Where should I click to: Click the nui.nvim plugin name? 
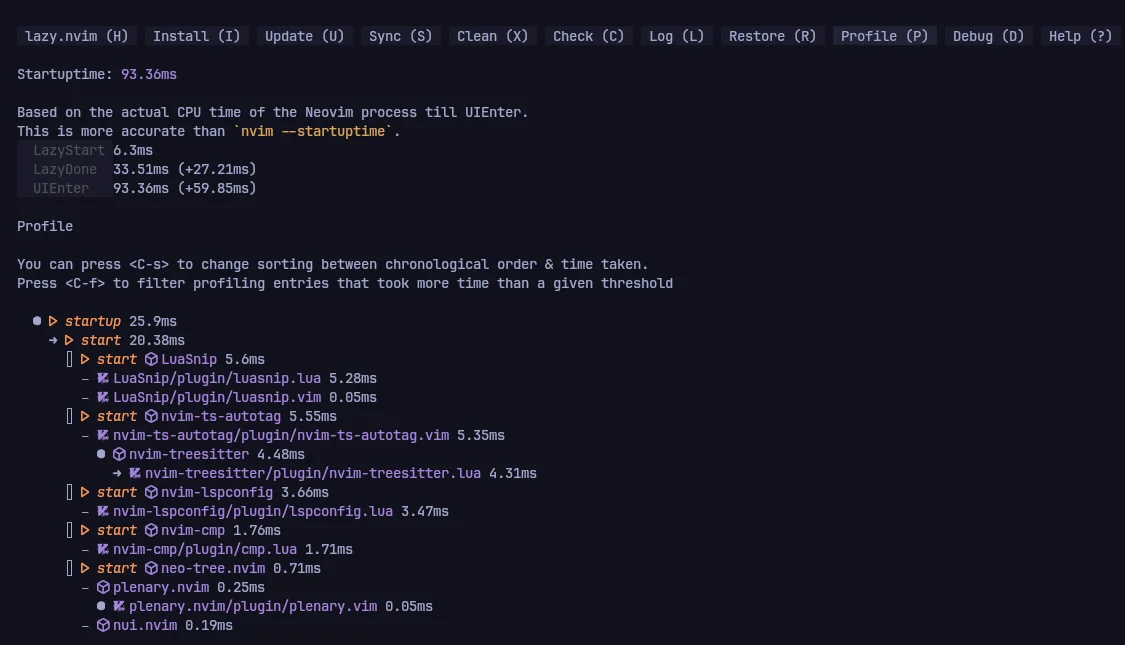pos(145,625)
